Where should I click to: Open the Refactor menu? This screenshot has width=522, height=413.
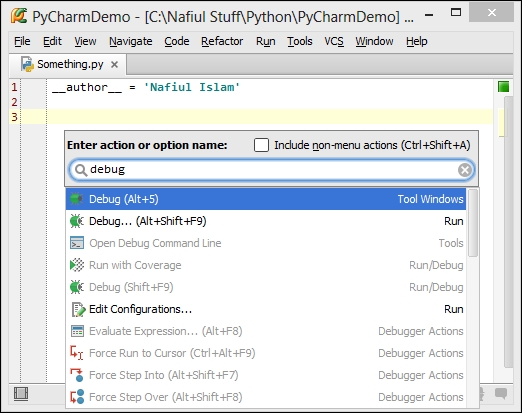click(222, 41)
